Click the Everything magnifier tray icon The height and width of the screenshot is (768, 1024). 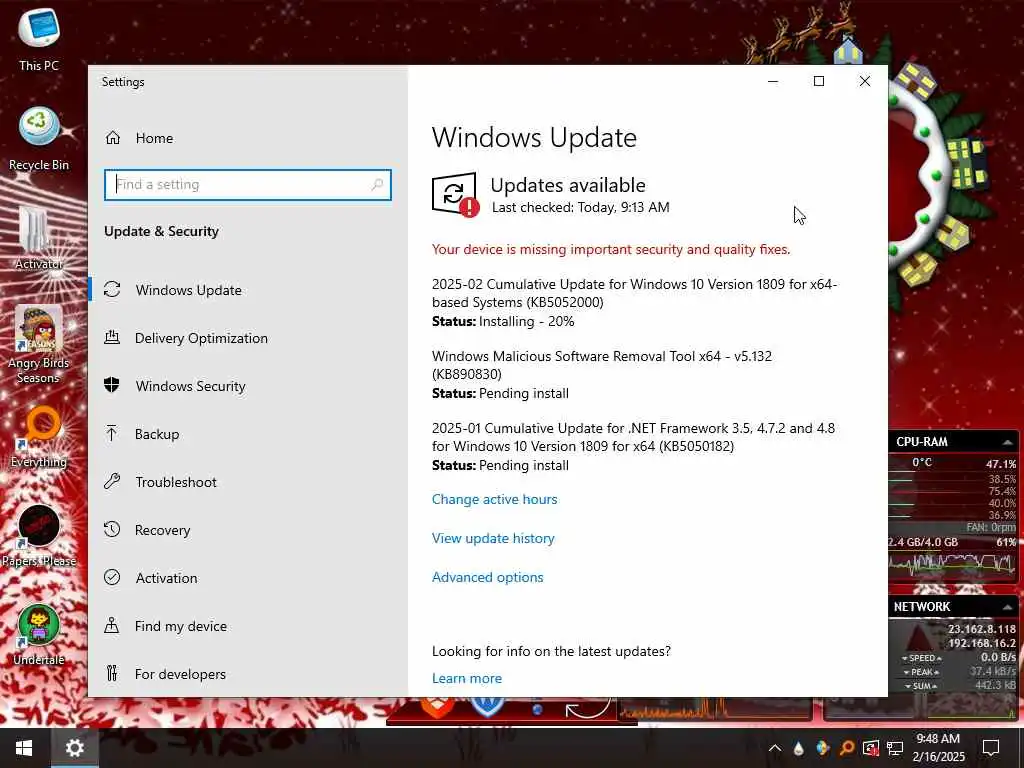coord(846,748)
